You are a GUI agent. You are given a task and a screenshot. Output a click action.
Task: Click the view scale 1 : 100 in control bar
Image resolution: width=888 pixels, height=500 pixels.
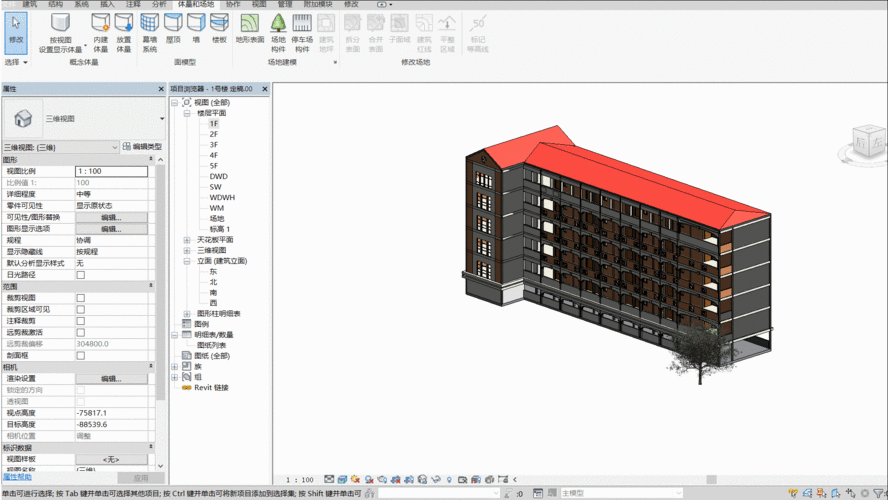click(x=300, y=480)
